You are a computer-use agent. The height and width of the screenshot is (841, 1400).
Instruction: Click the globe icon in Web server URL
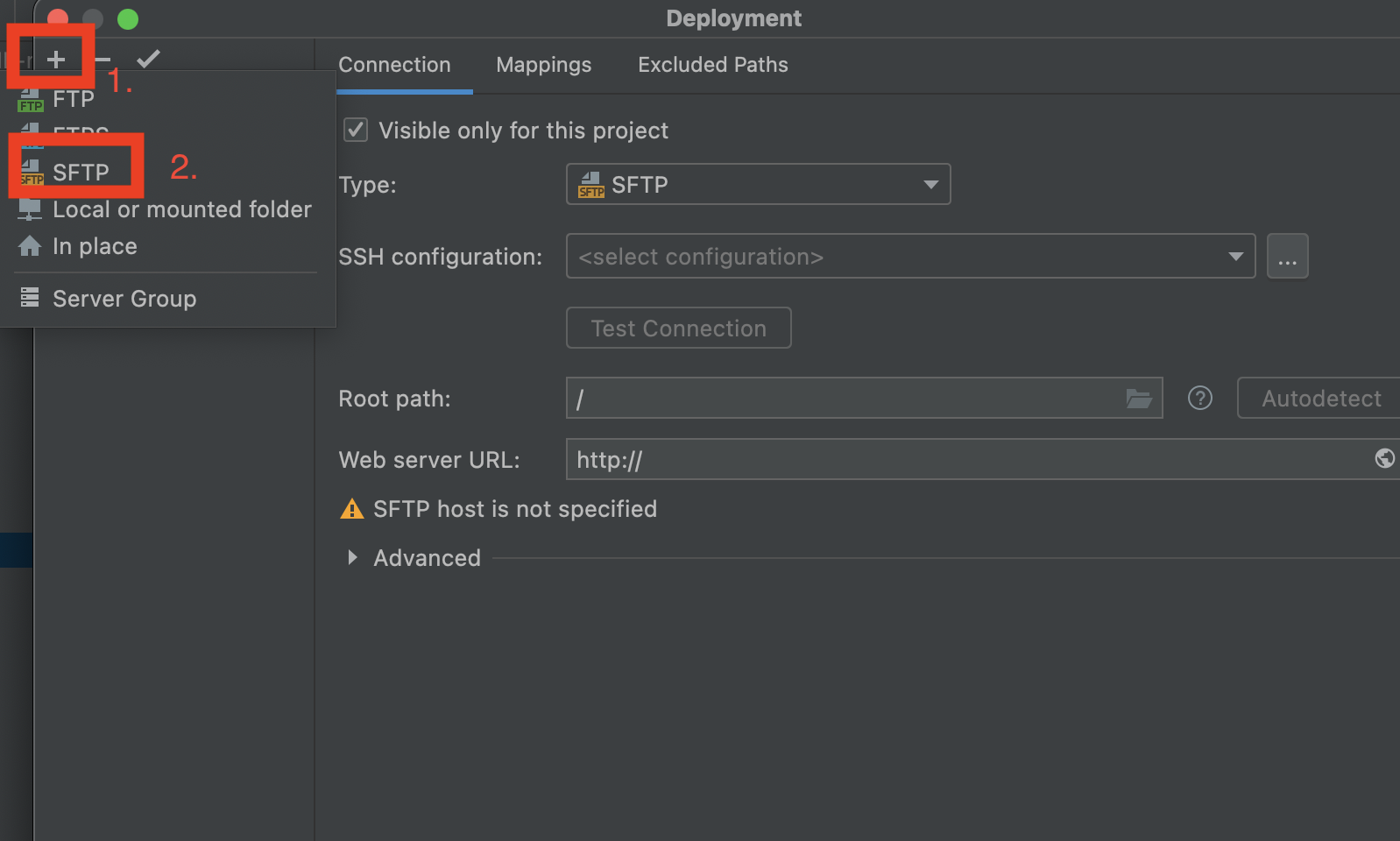[1384, 458]
